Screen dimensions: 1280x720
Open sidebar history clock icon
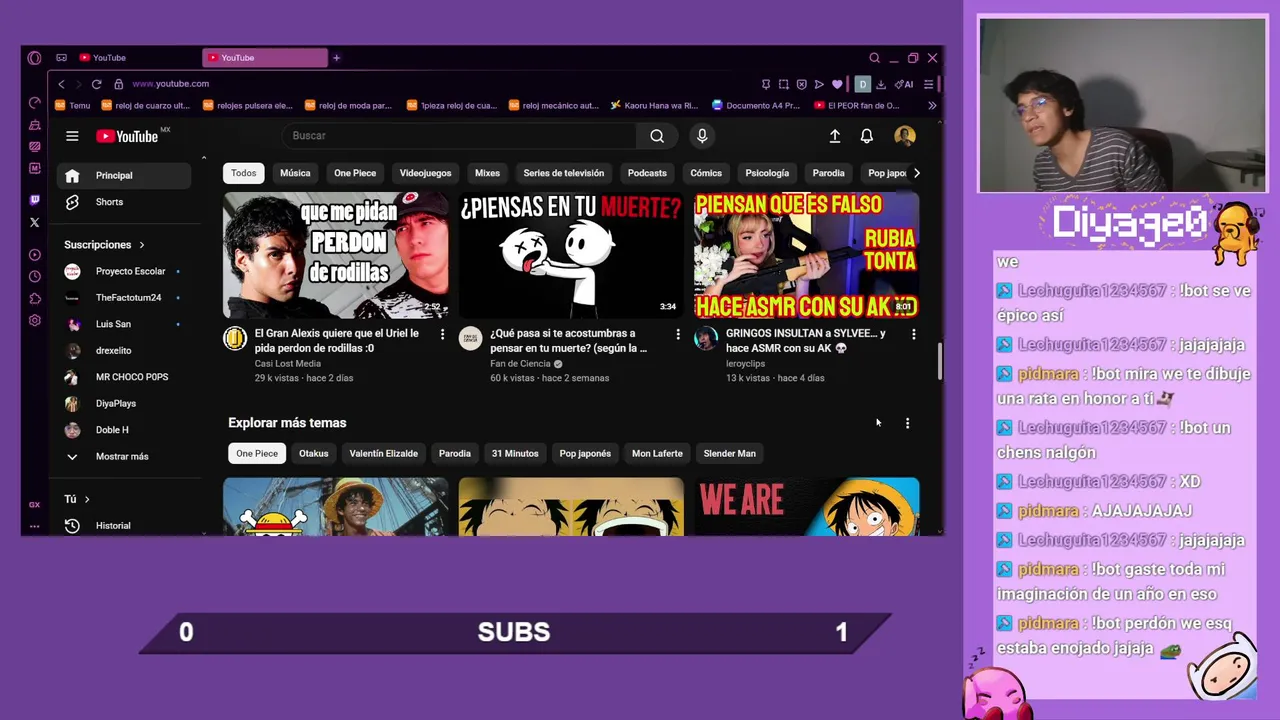click(x=34, y=276)
